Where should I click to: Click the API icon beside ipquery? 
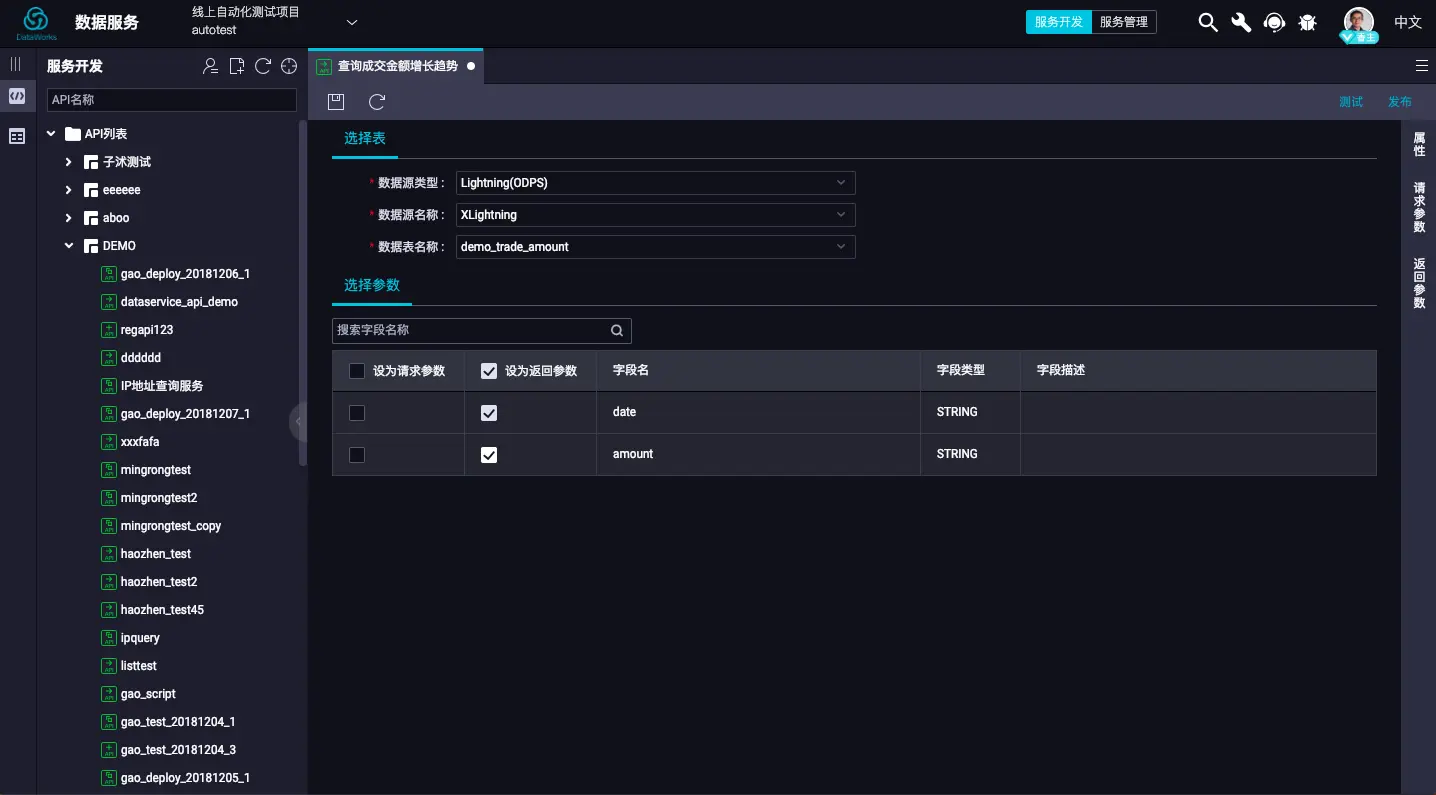pyautogui.click(x=109, y=638)
